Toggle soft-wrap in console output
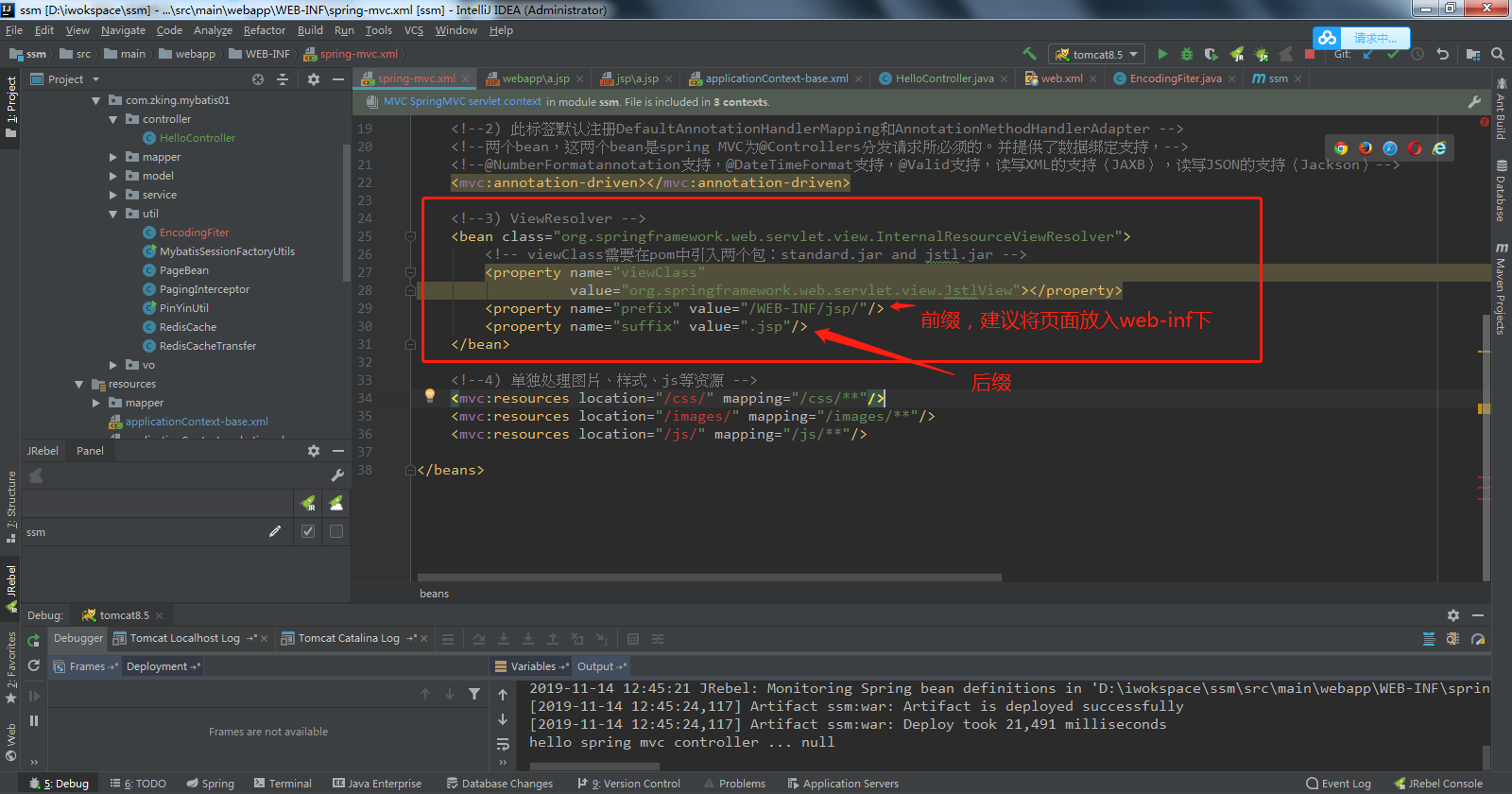This screenshot has height=794, width=1512. pos(503,744)
